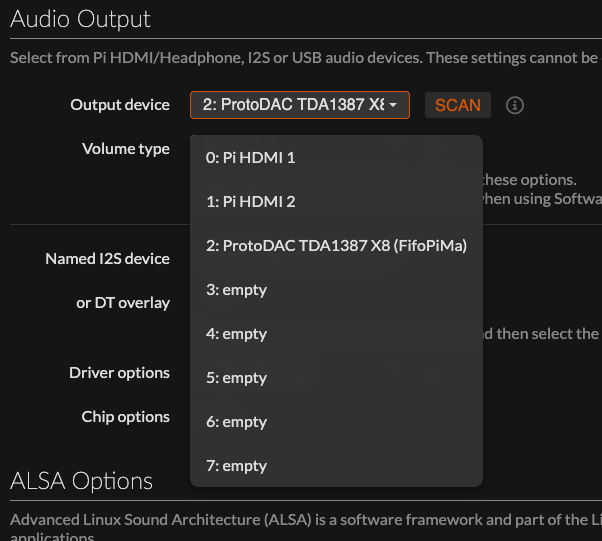Click the Volume type label
Image resolution: width=602 pixels, height=541 pixels.
click(126, 149)
